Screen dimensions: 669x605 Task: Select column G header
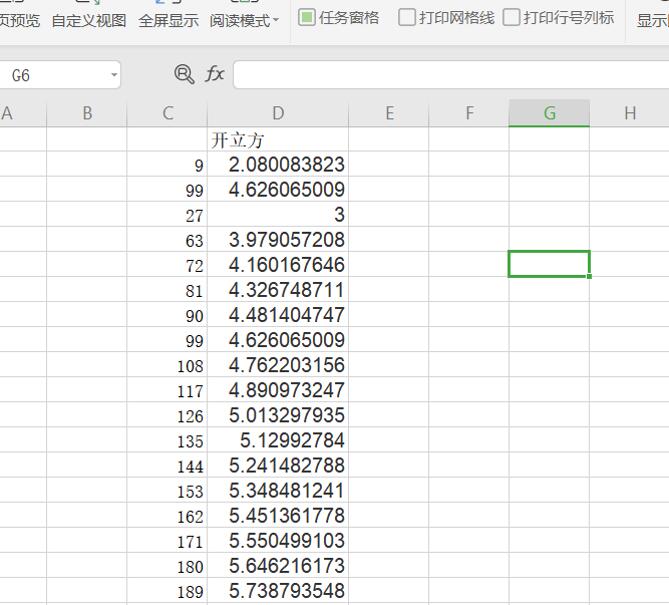[x=549, y=113]
